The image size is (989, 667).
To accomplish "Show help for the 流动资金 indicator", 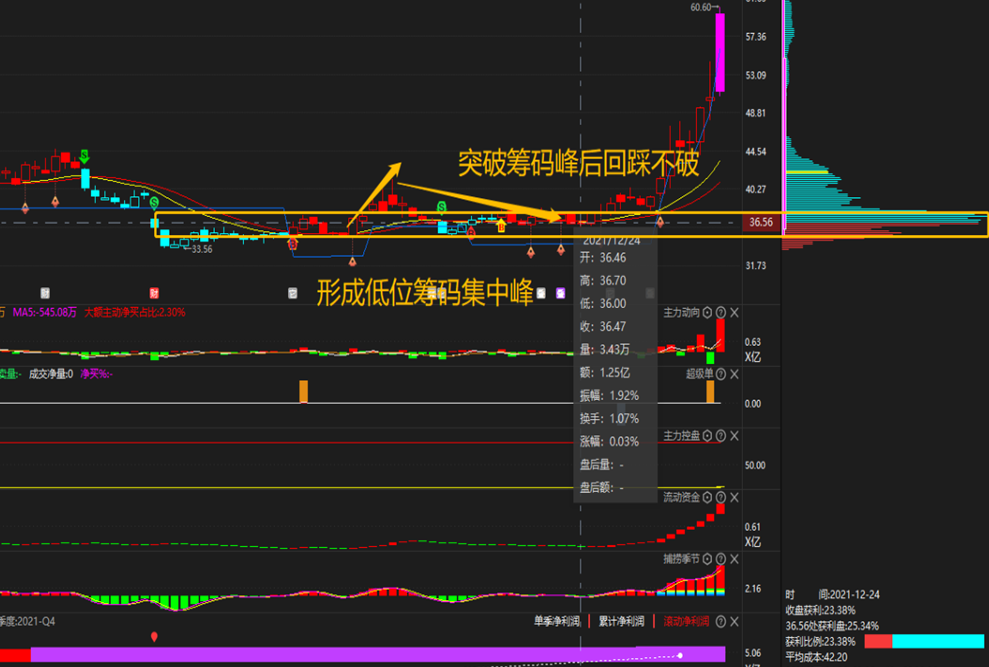I will [721, 497].
